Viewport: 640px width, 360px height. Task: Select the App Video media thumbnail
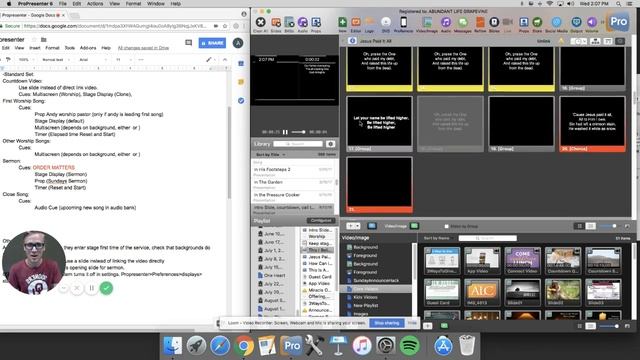(x=482, y=261)
